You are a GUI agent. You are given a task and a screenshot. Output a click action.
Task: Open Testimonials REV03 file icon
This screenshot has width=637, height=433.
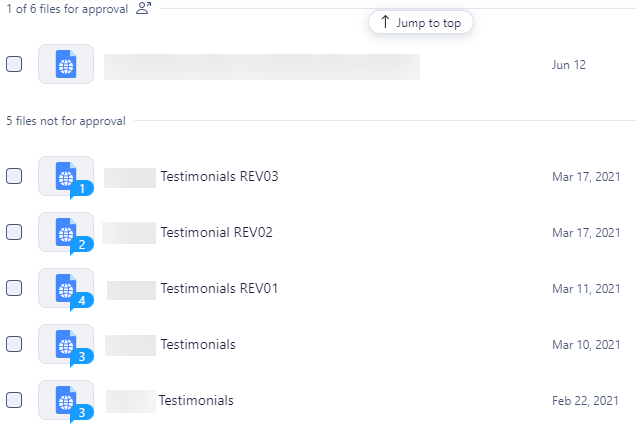point(66,177)
